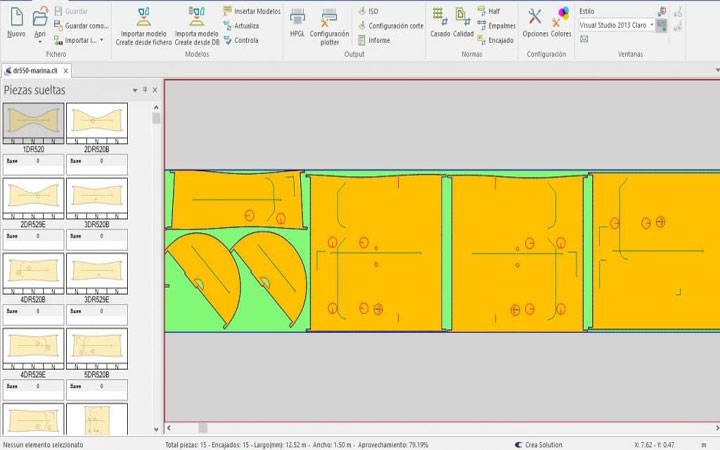The height and width of the screenshot is (450, 720).
Task: Expand the Importar dropdown arrow
Action: pyautogui.click(x=101, y=40)
